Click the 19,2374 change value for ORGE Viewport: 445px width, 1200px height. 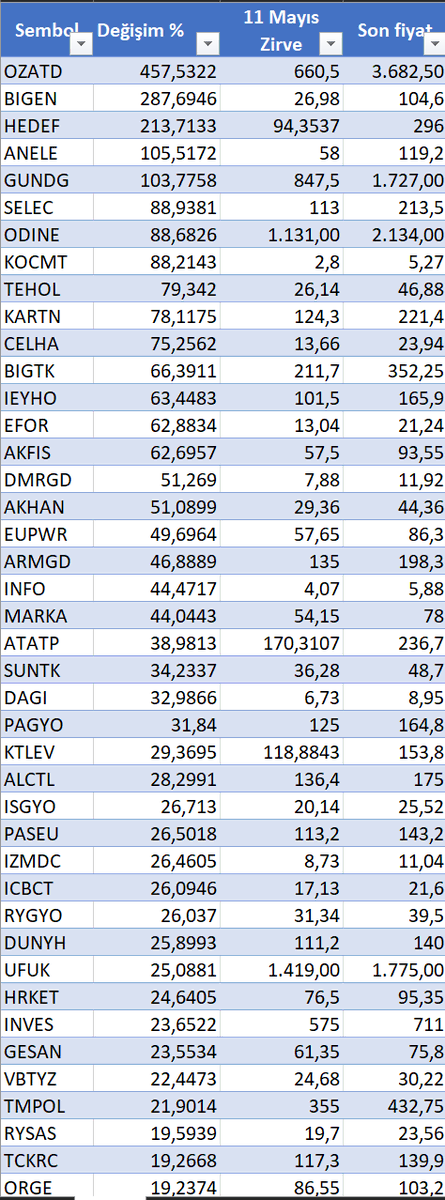(x=158, y=1189)
